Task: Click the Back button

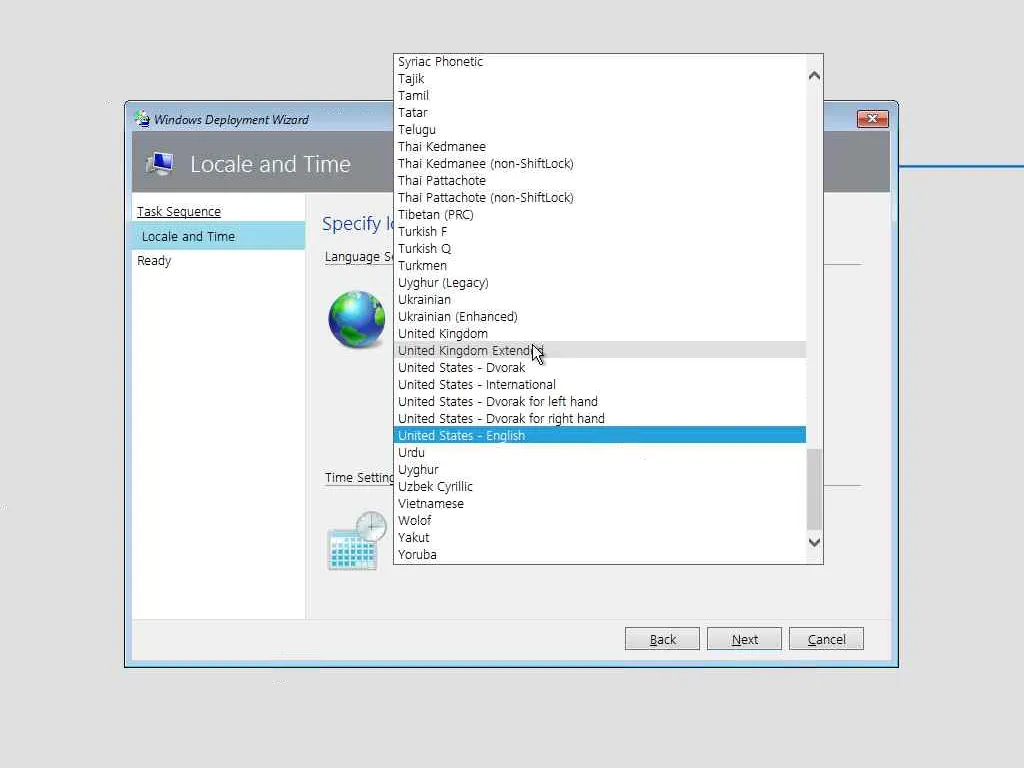Action: 662,639
